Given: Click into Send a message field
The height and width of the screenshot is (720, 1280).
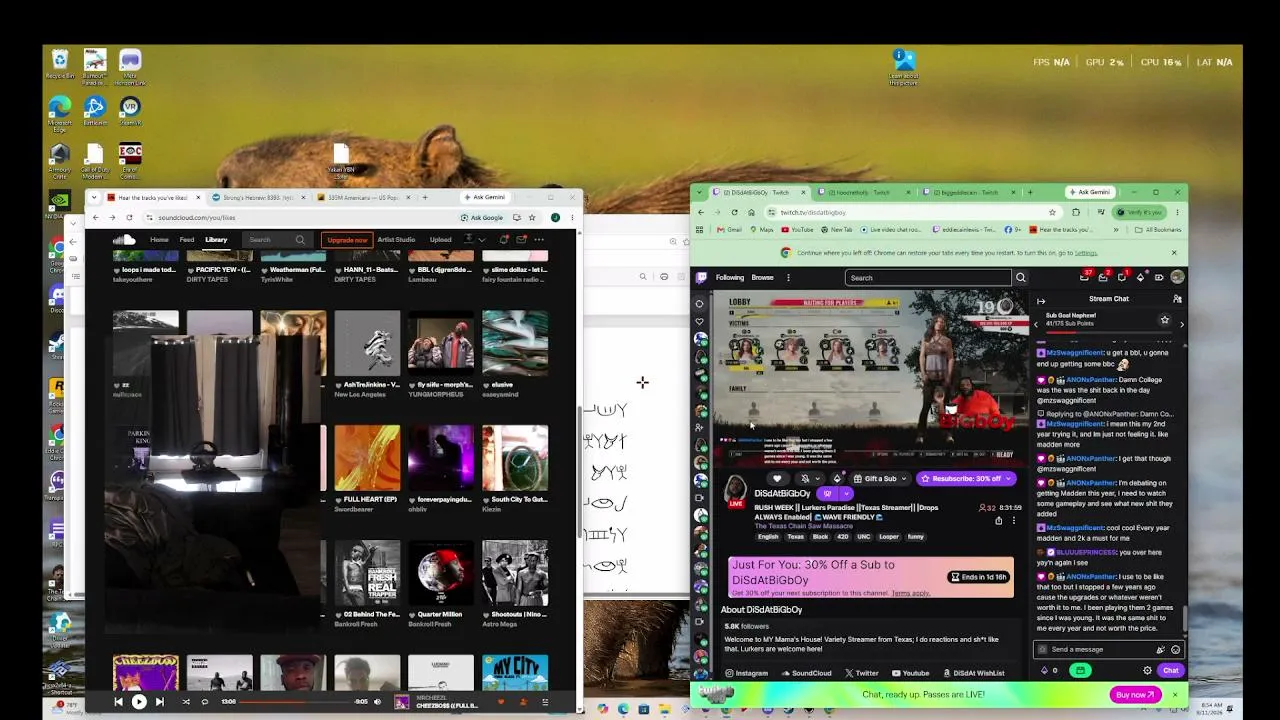Looking at the screenshot, I should point(1100,649).
